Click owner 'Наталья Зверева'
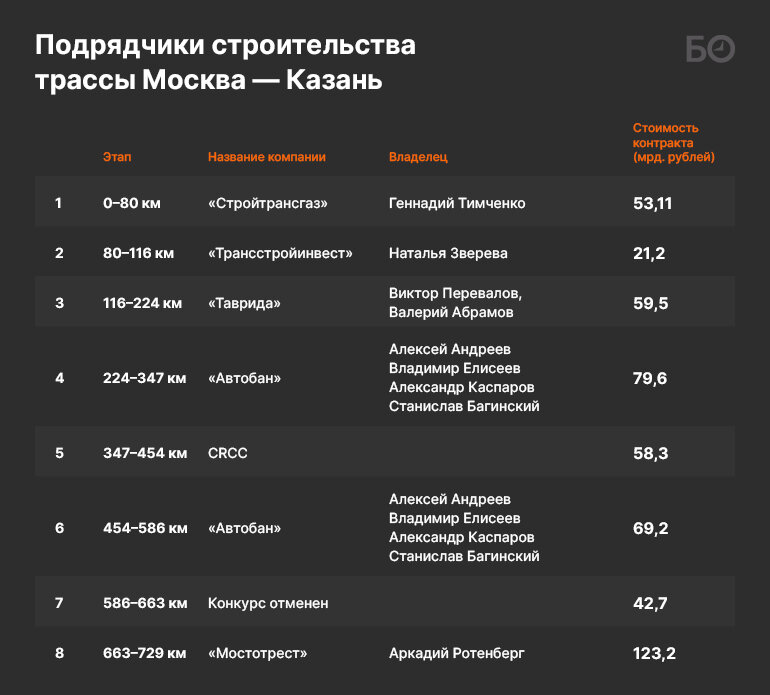770x695 pixels. [448, 253]
